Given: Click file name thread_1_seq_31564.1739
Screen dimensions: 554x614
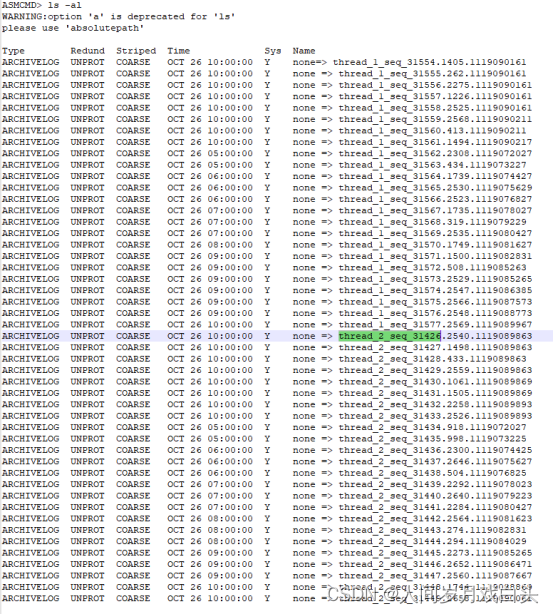Looking at the screenshot, I should [x=435, y=176].
